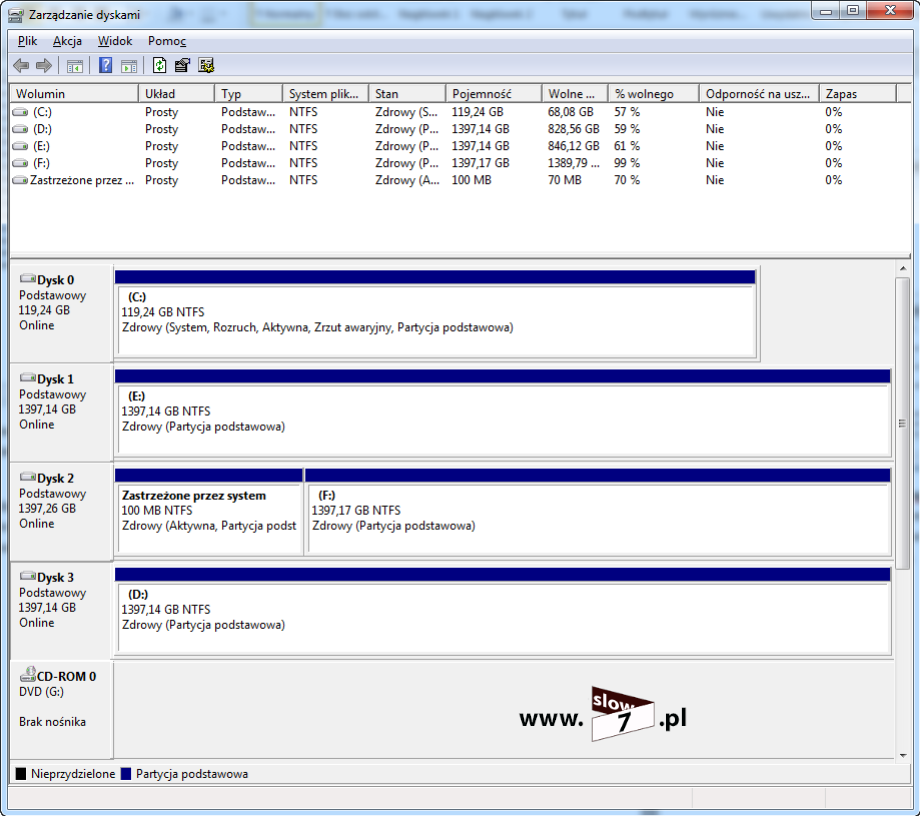Click the Brak nośnika status text
This screenshot has width=920, height=816.
(52, 722)
